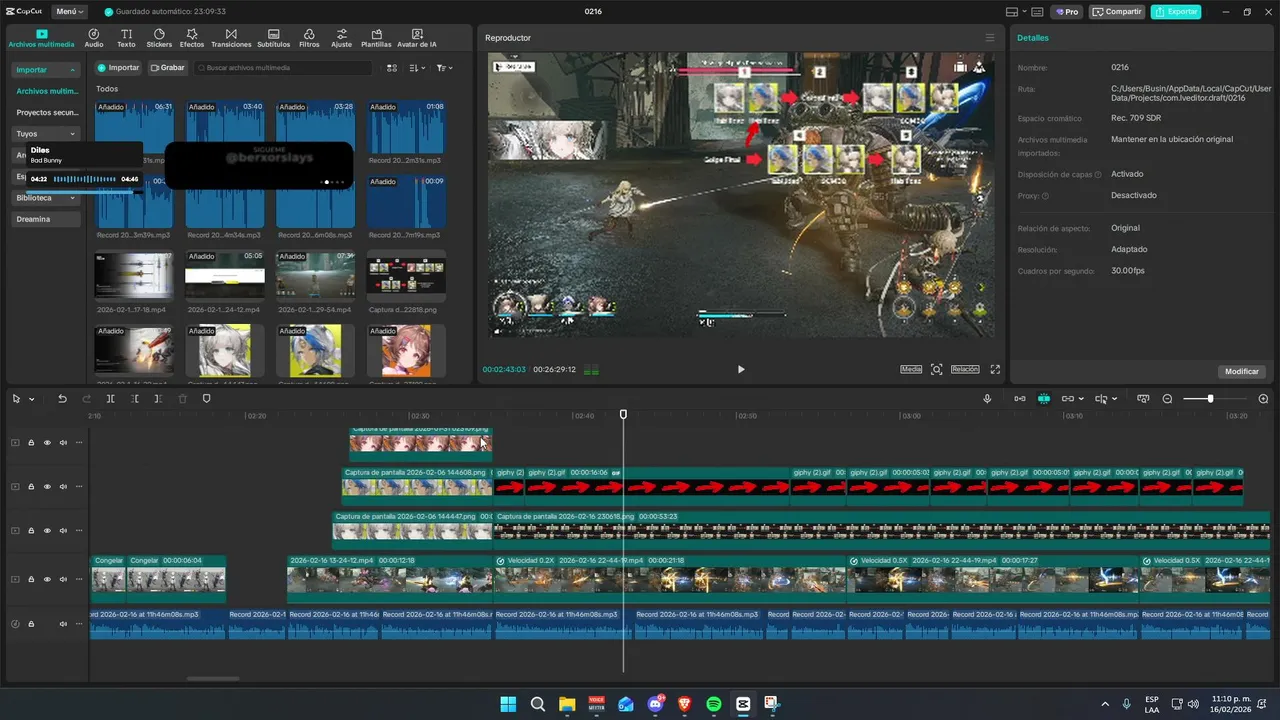Viewport: 1280px width, 720px height.
Task: Open the Subtítulos panel
Action: [x=273, y=38]
